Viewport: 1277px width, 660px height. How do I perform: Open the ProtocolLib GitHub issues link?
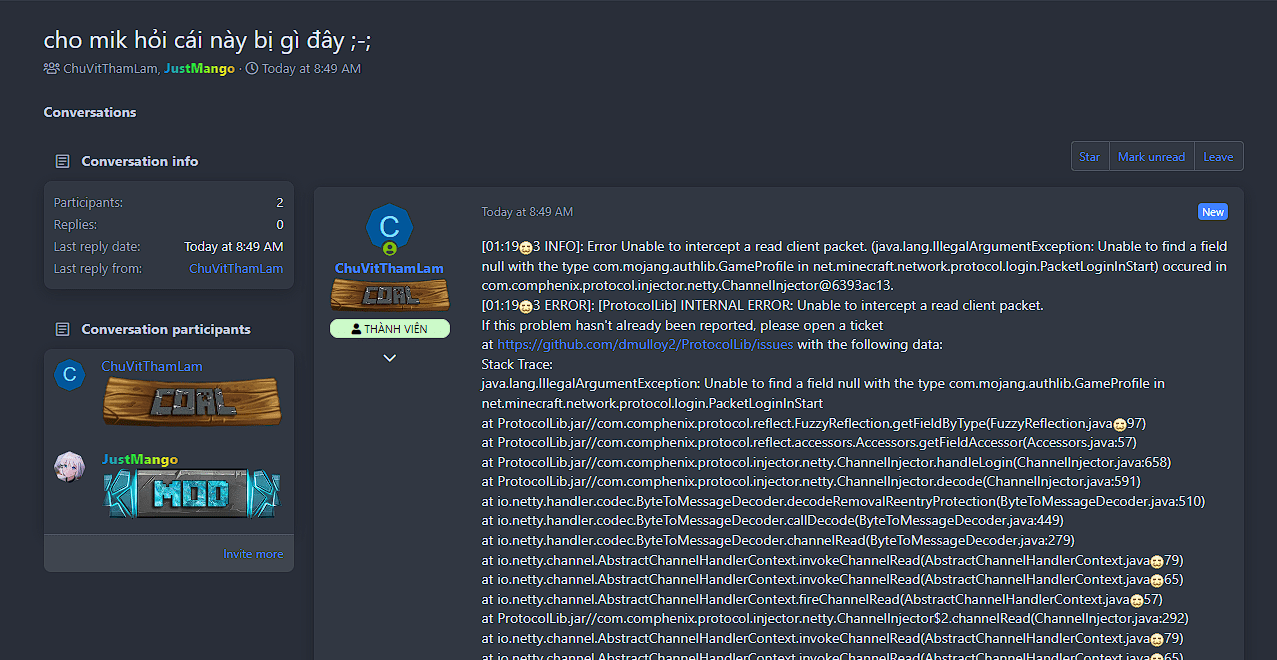click(x=645, y=344)
